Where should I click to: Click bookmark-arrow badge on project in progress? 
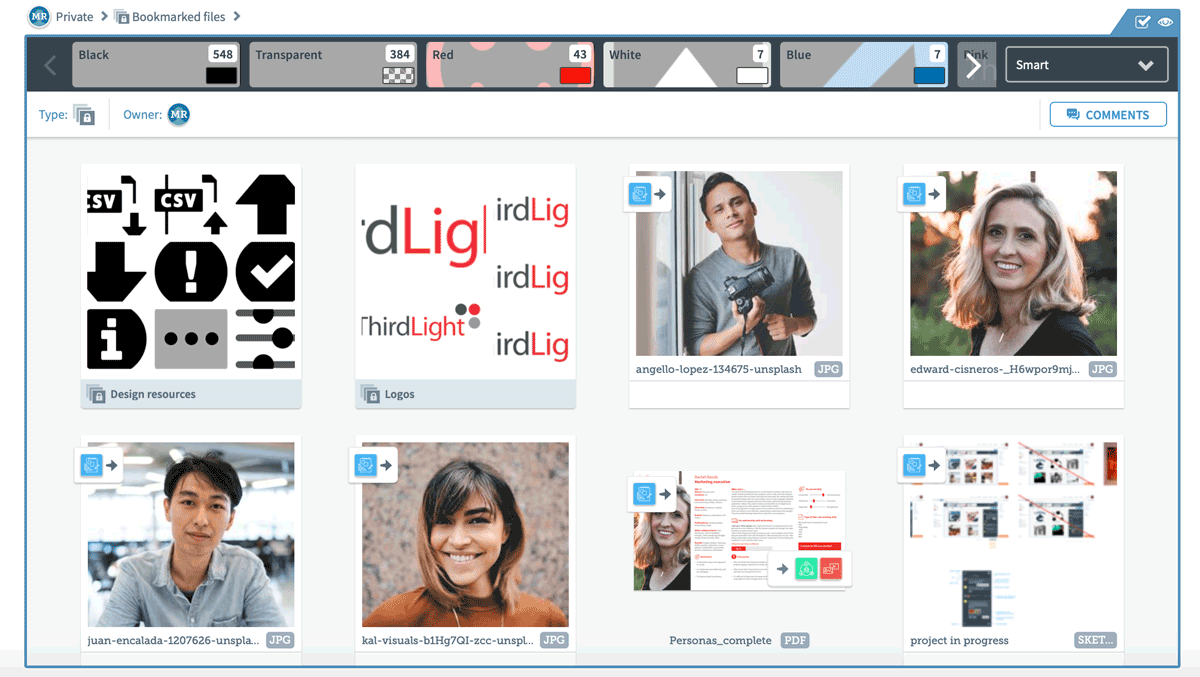921,465
